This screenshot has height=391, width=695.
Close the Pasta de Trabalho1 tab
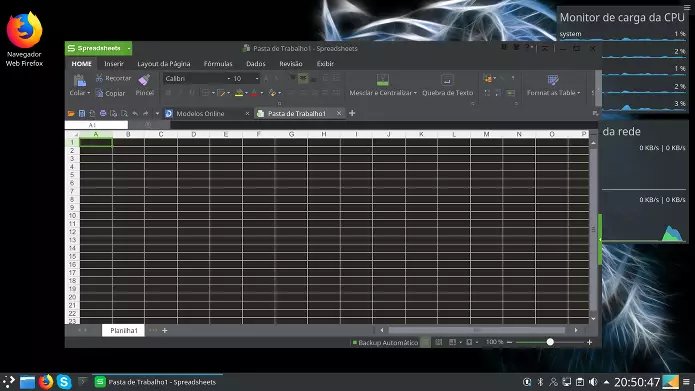(x=339, y=113)
